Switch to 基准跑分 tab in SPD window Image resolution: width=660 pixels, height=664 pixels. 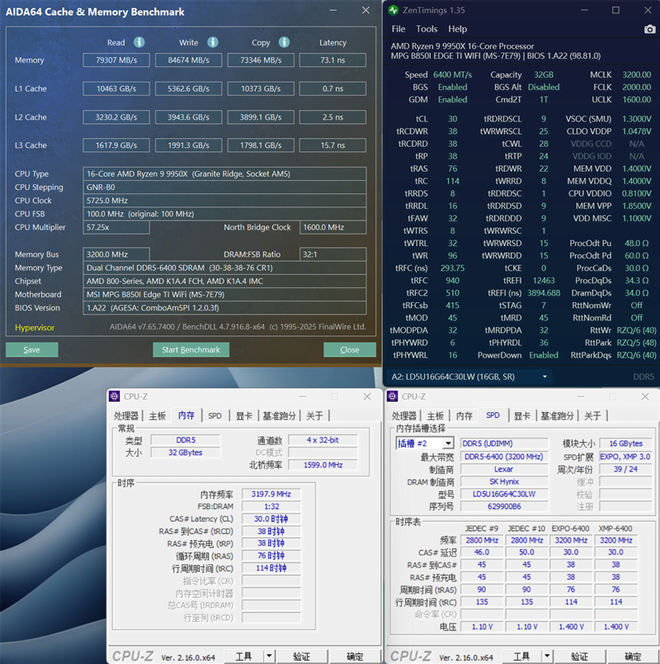click(554, 415)
